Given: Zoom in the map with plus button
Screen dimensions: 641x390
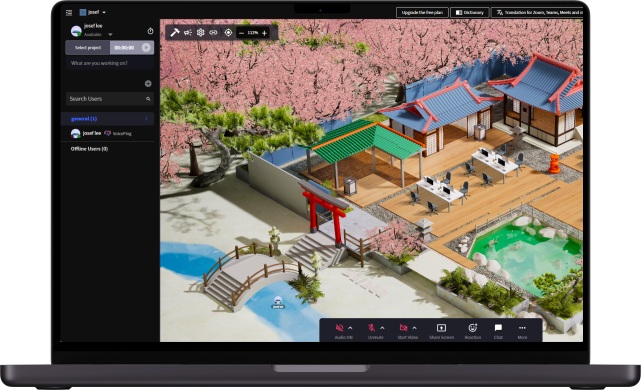Looking at the screenshot, I should (x=264, y=33).
